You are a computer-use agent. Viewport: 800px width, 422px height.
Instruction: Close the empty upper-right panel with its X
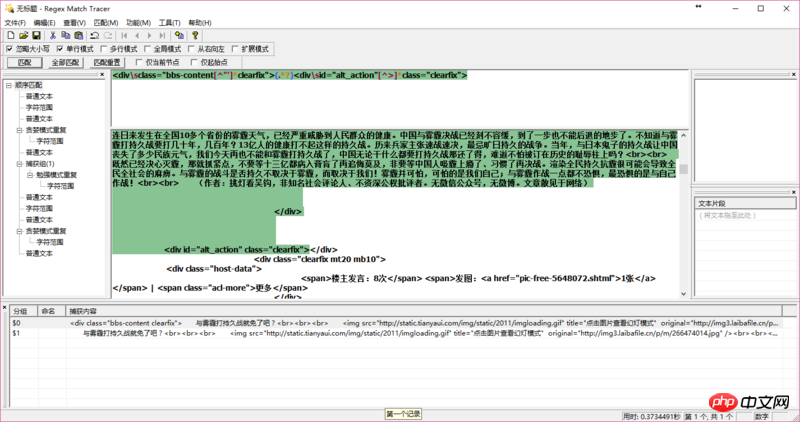click(x=793, y=75)
